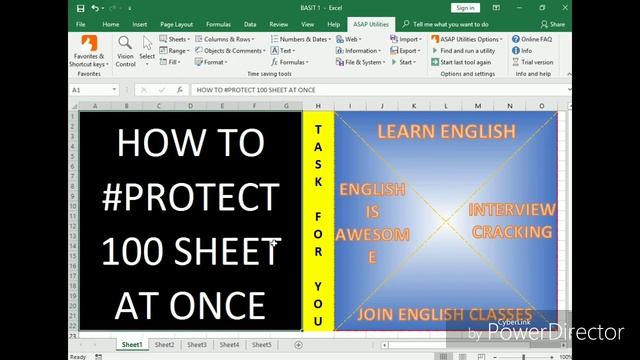640x360 pixels.
Task: Click the TASK FOR YOU yellow cell
Action: click(318, 221)
